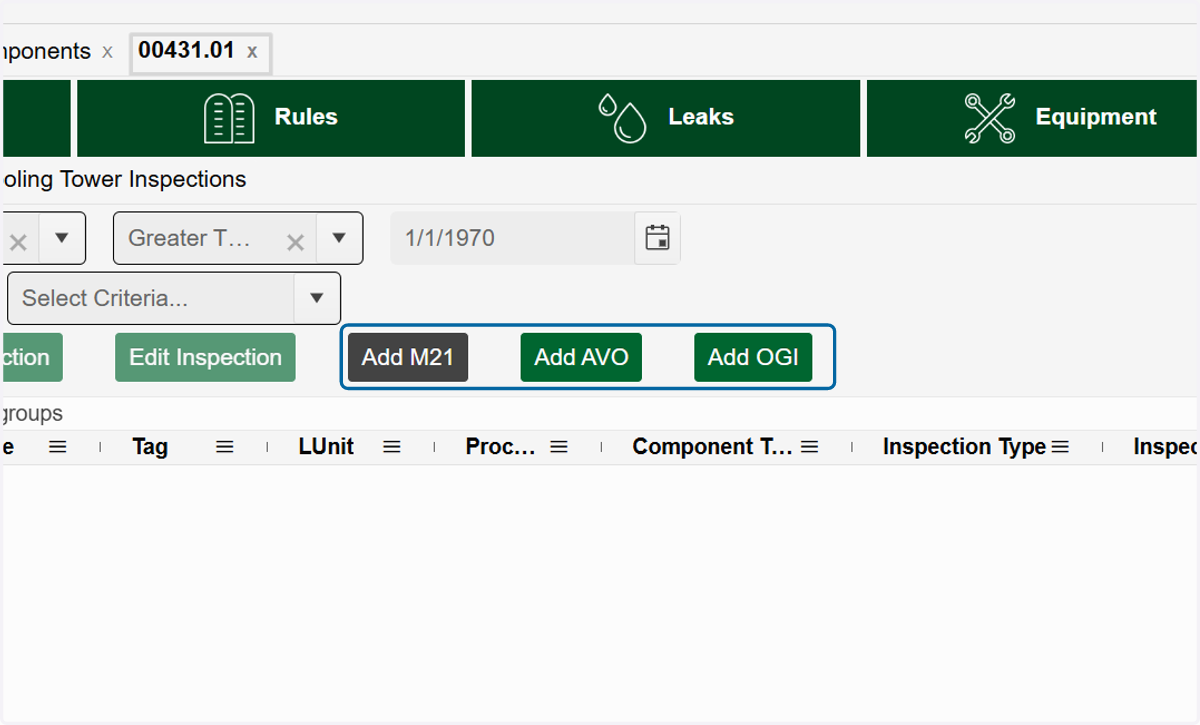This screenshot has height=725, width=1200.
Task: Click the 1/1/1970 date field
Action: pyautogui.click(x=512, y=238)
